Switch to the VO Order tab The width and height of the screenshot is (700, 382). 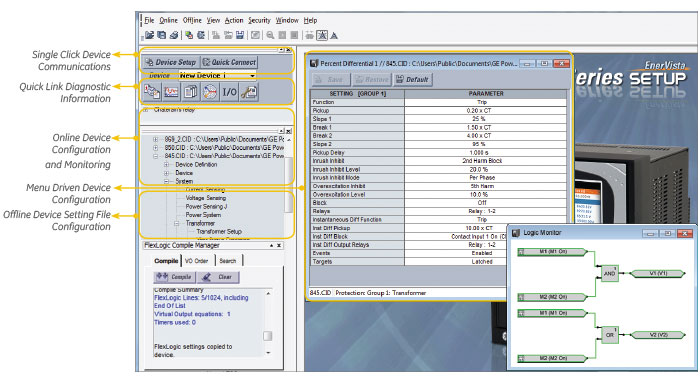pyautogui.click(x=196, y=261)
